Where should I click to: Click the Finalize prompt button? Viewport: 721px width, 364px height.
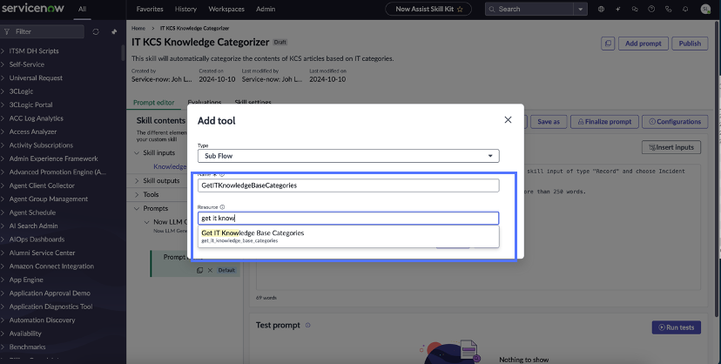coord(605,122)
